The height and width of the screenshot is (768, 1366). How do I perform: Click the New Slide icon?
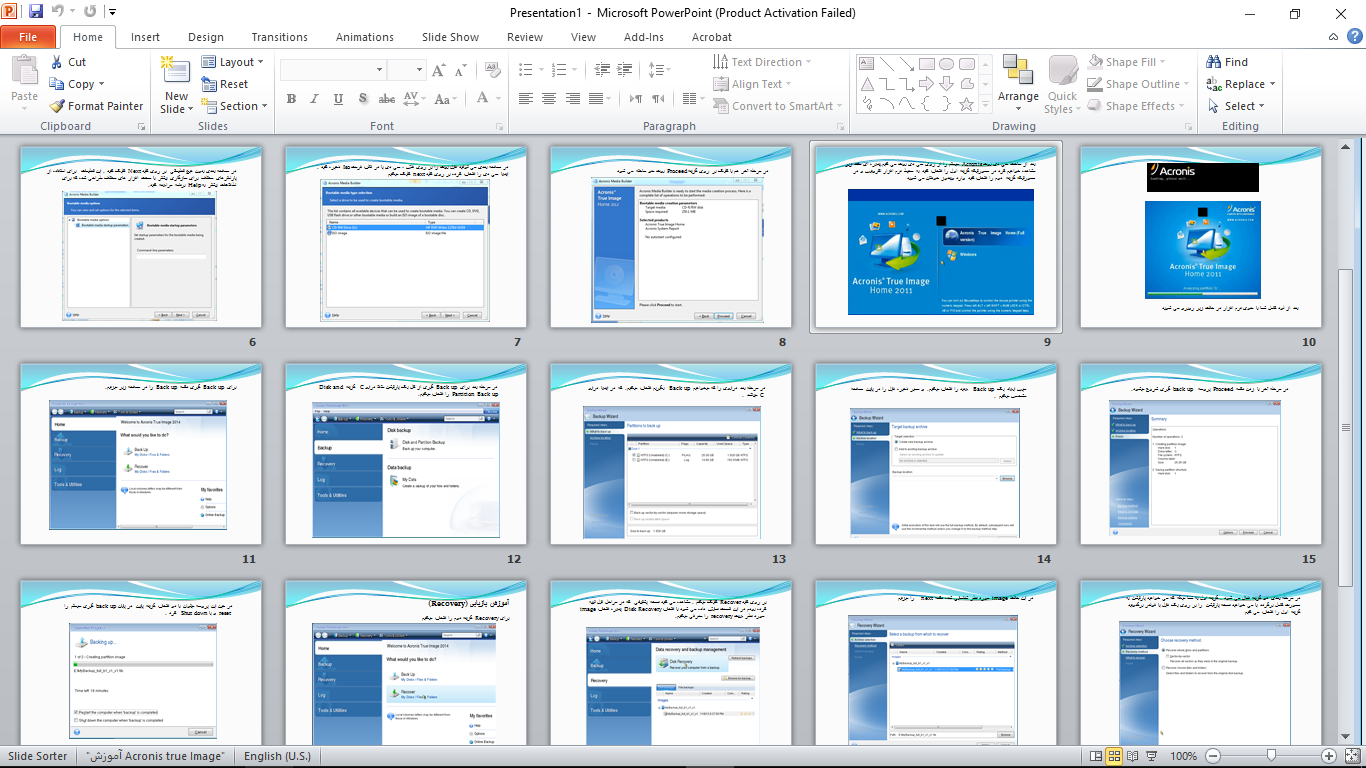click(x=176, y=72)
